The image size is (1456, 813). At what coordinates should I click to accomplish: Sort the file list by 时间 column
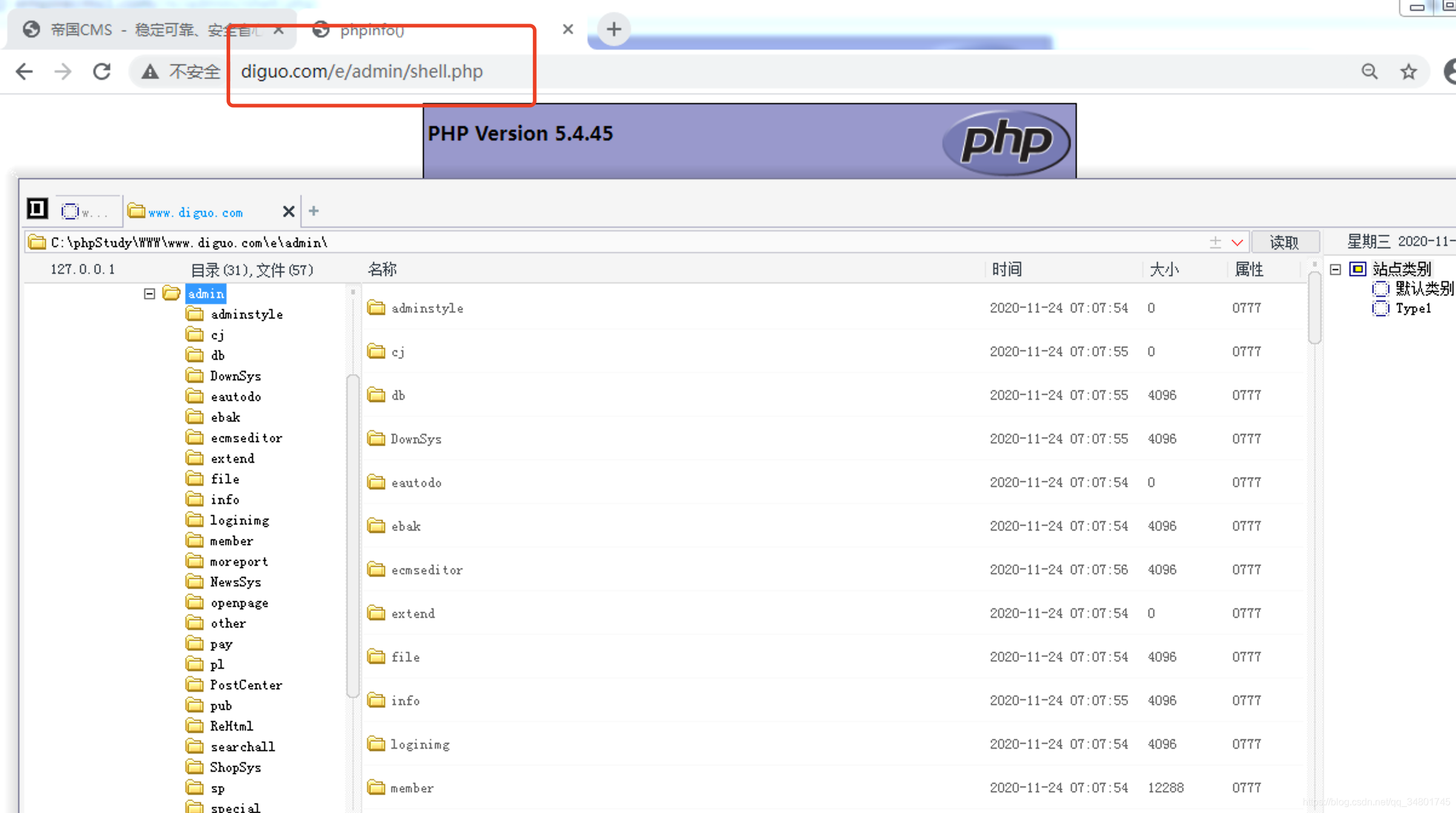click(1007, 270)
